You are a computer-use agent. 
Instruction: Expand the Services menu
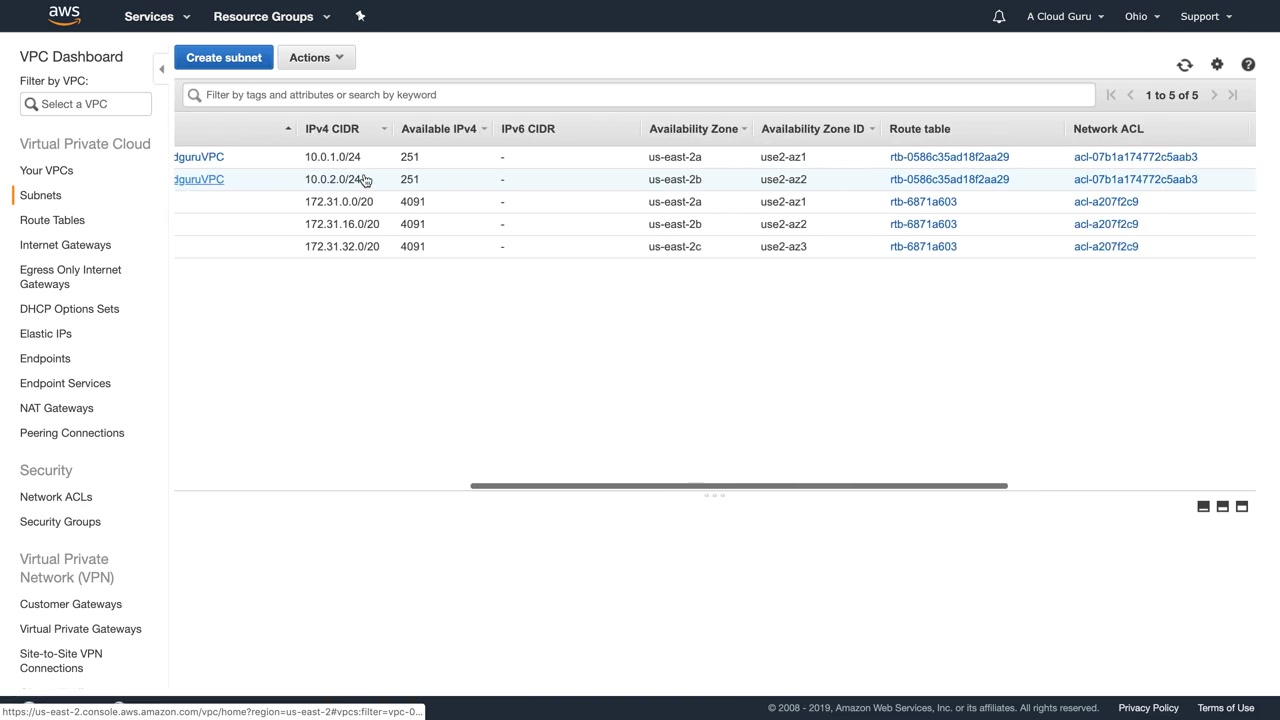157,16
